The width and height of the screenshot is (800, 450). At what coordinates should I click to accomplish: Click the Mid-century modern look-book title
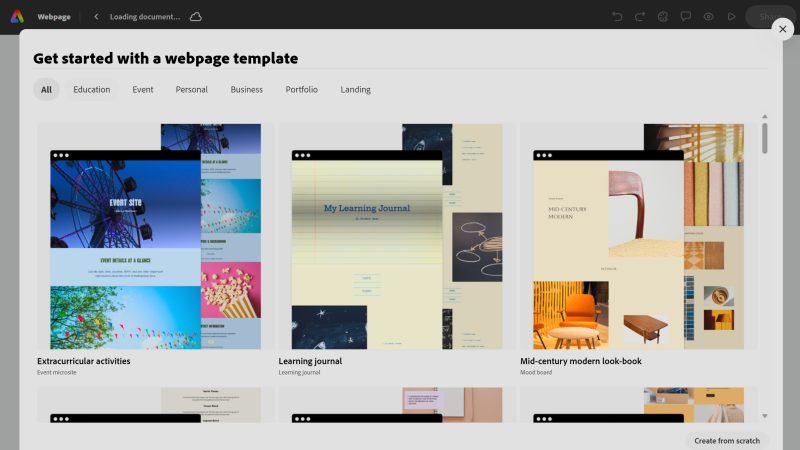pyautogui.click(x=581, y=361)
